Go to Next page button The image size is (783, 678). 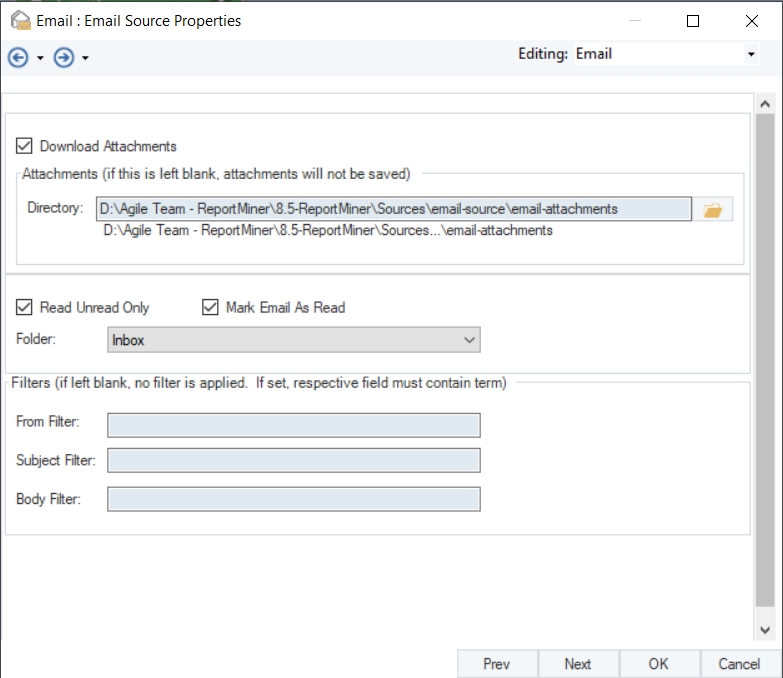[577, 664]
